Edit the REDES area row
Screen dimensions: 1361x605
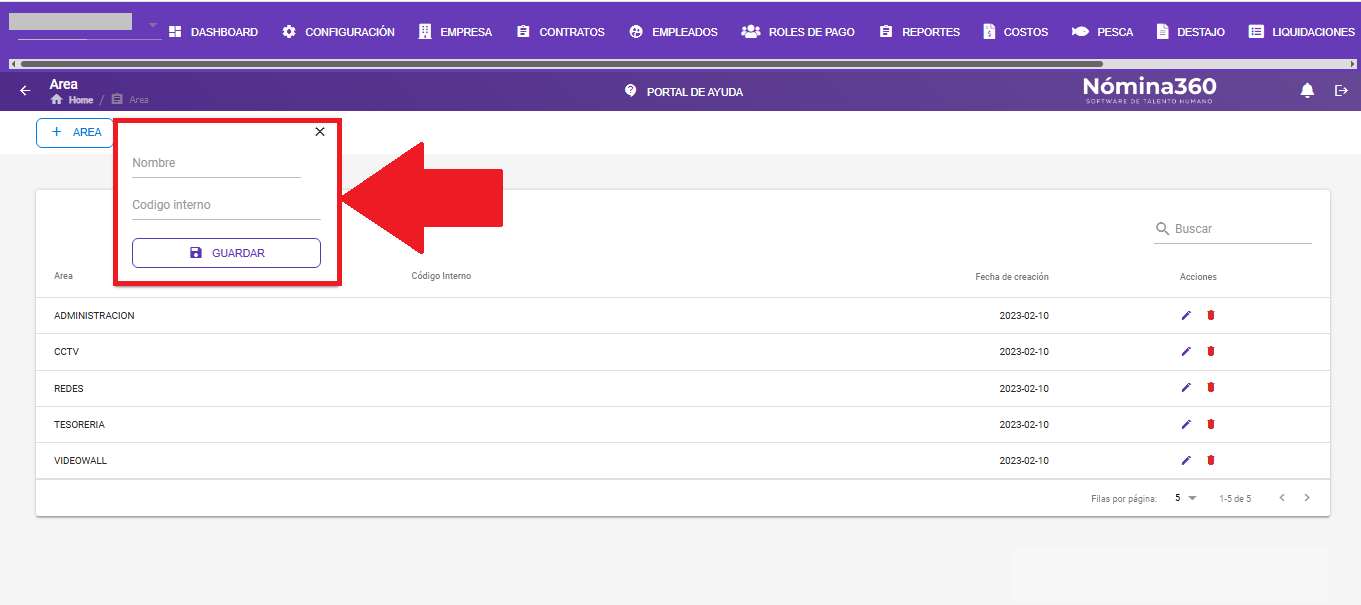click(x=1186, y=387)
